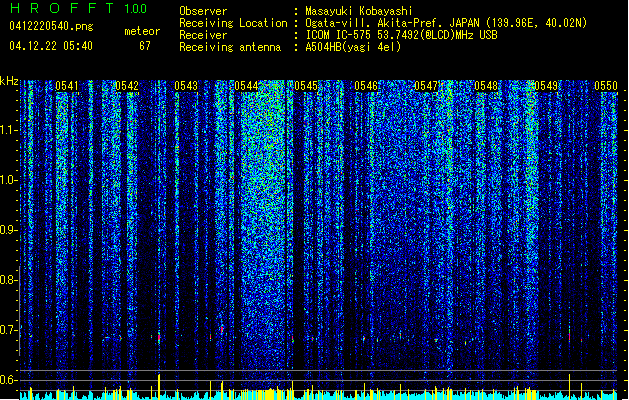Image resolution: width=629 pixels, height=400 pixels.
Task: Click the 0541 time marker
Action: click(67, 86)
